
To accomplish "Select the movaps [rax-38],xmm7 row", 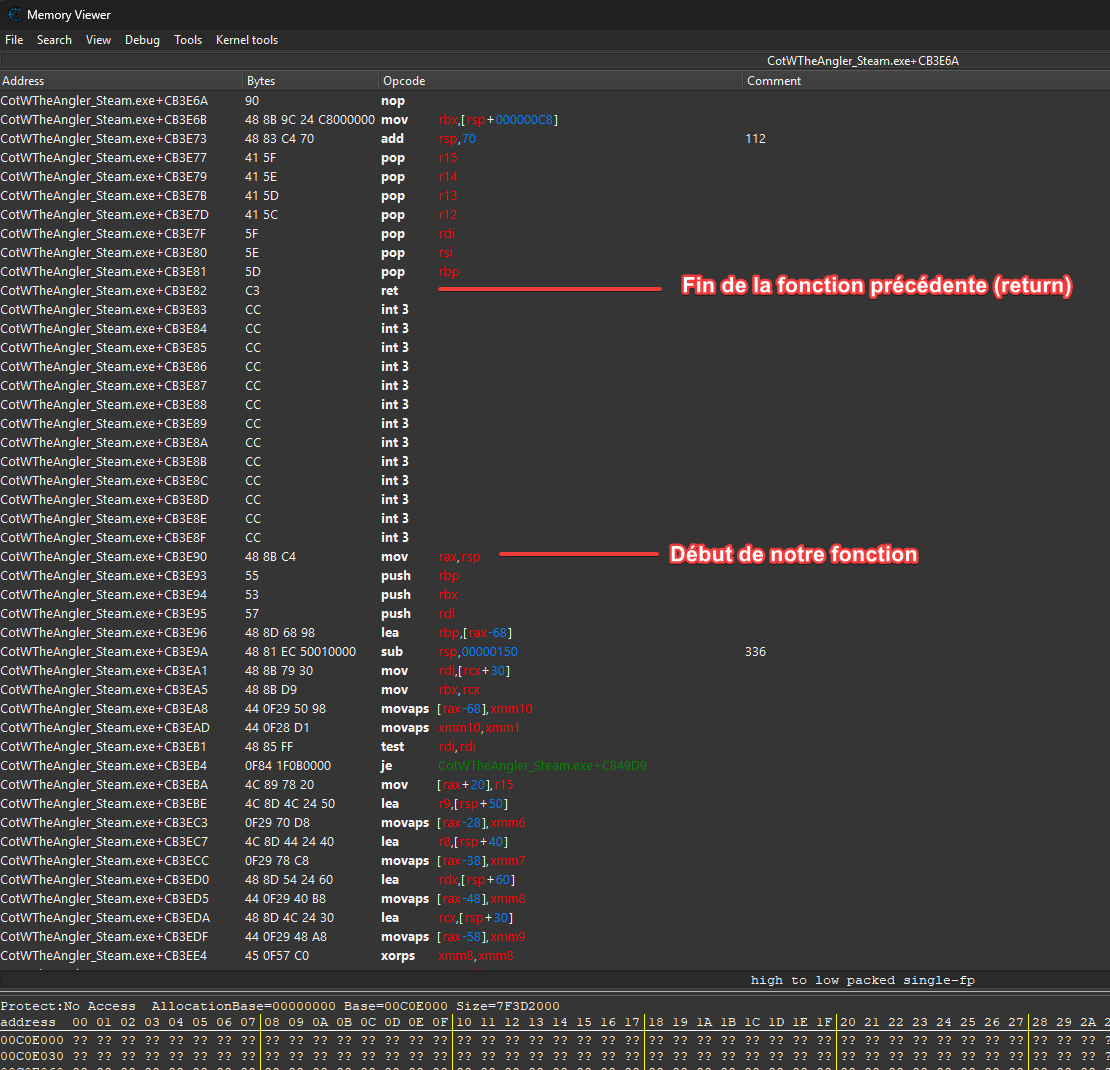I will coord(555,860).
